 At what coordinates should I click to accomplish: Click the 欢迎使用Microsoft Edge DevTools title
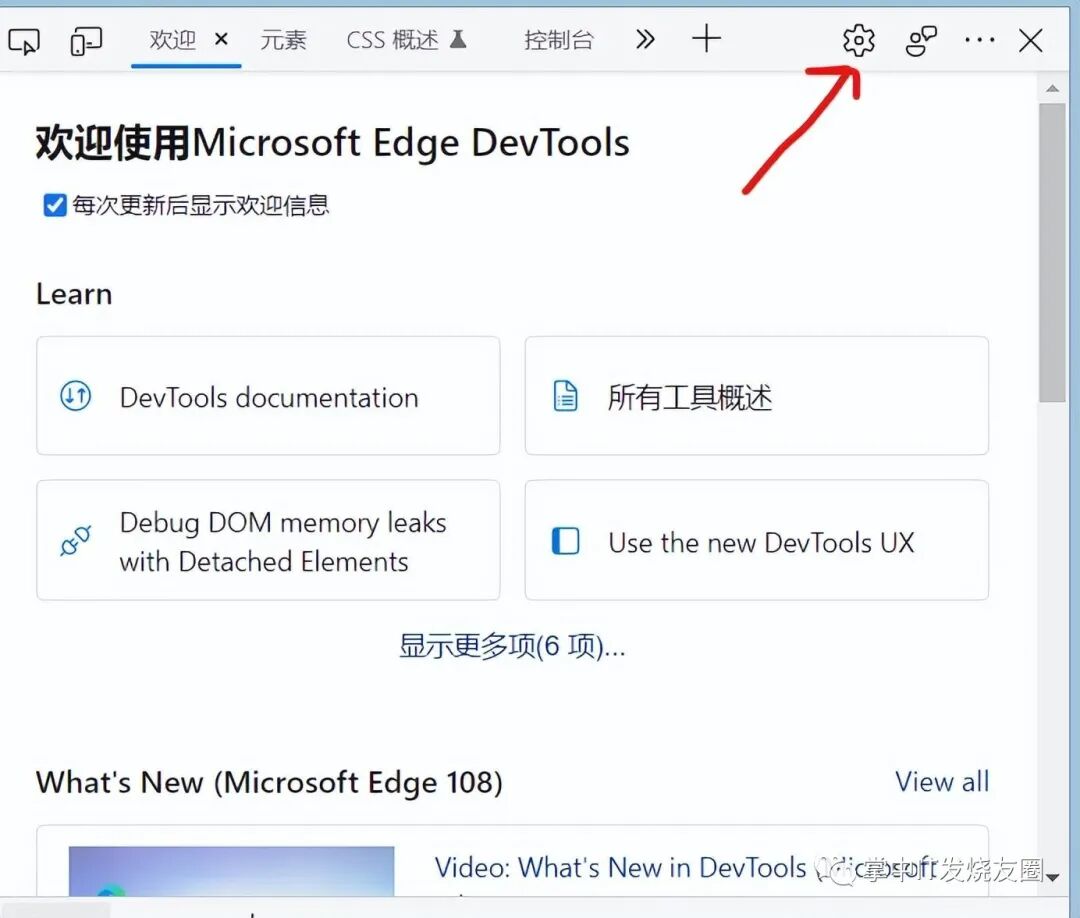(x=333, y=143)
